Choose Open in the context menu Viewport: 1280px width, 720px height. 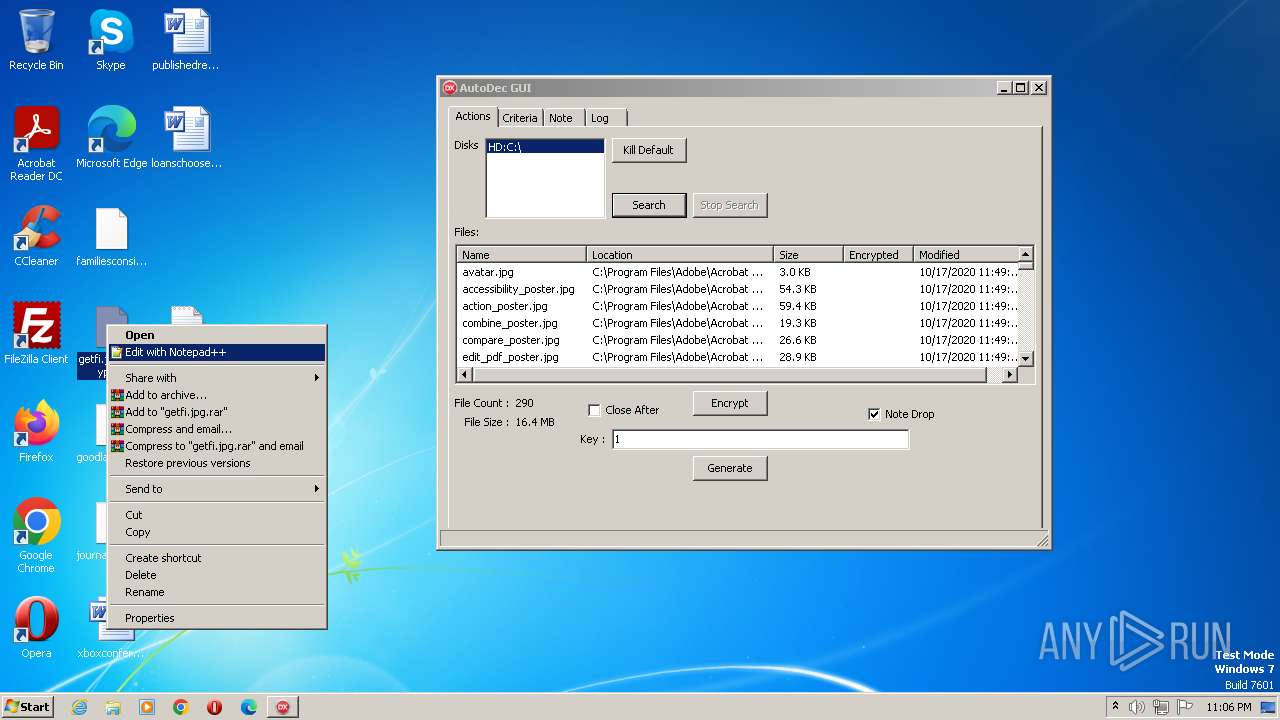pos(217,335)
